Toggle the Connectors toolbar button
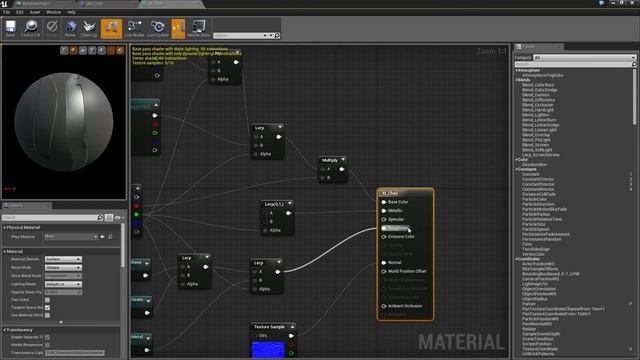640x360 pixels. tap(111, 28)
